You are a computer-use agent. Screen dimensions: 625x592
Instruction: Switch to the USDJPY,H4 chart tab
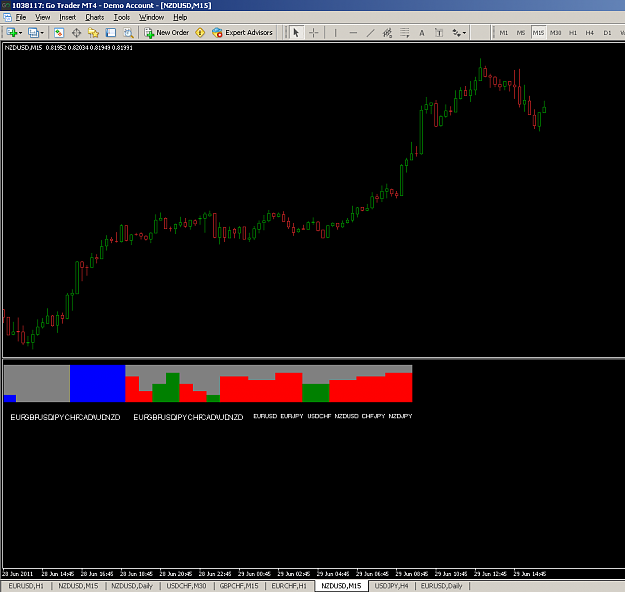(x=391, y=586)
